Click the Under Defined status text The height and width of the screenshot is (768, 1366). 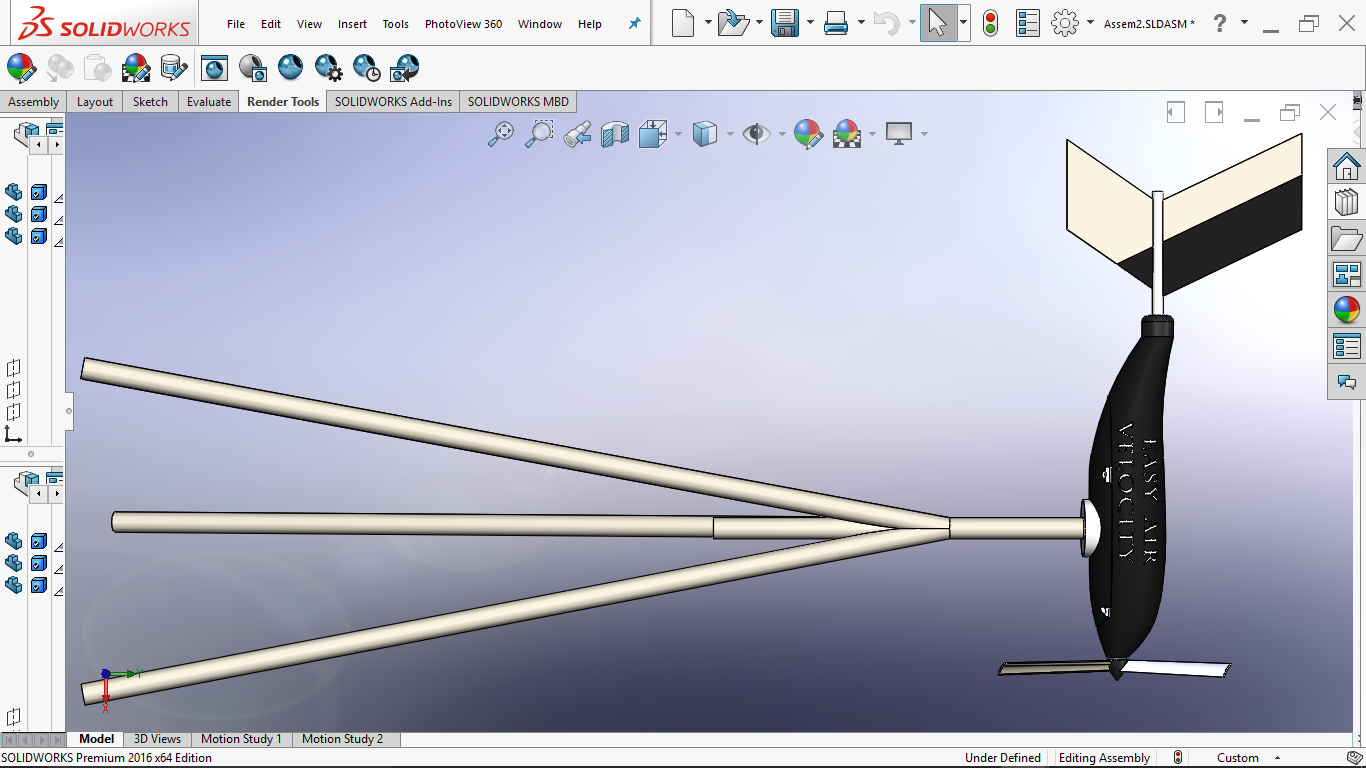point(1003,758)
